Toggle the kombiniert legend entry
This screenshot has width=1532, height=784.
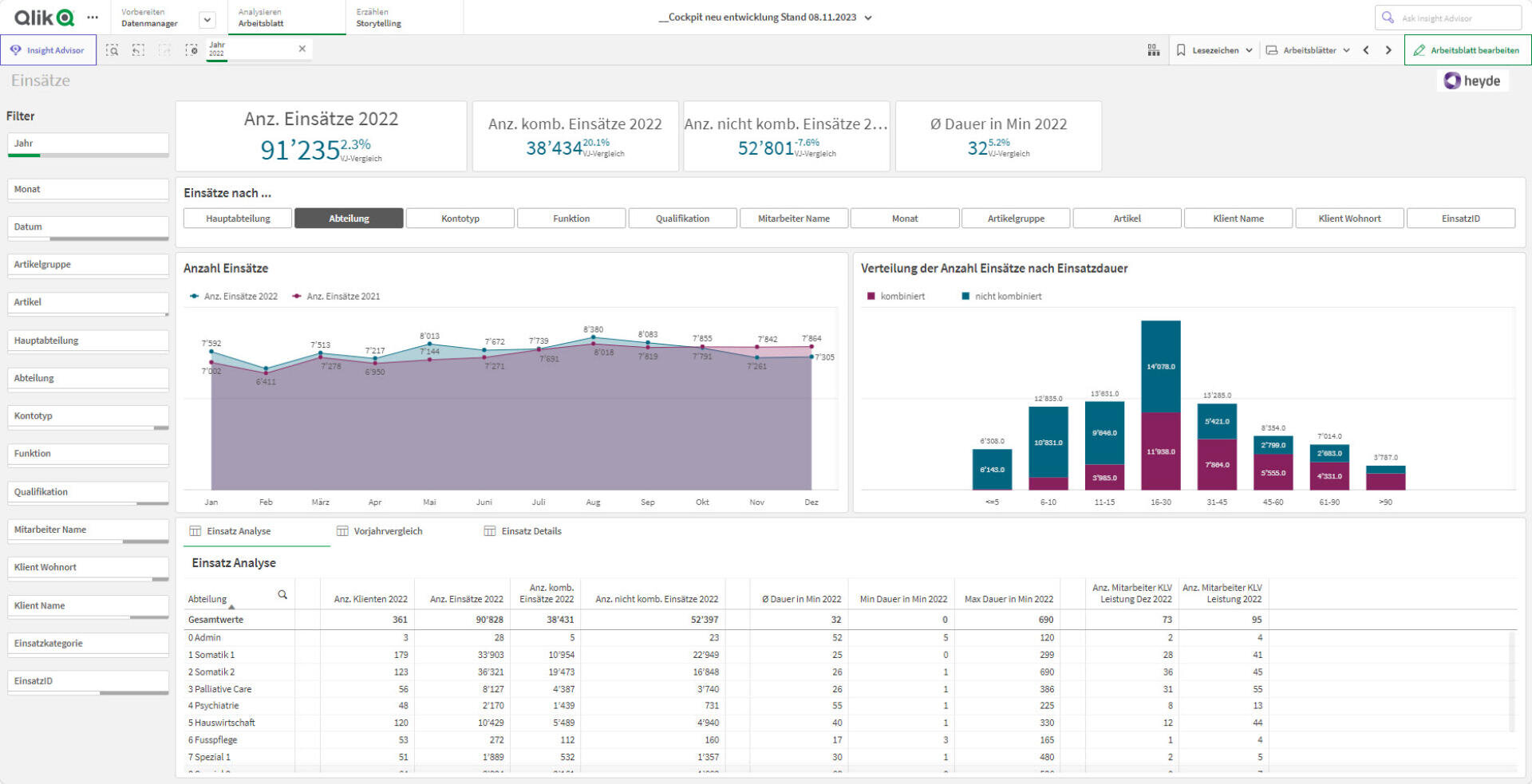click(x=896, y=296)
